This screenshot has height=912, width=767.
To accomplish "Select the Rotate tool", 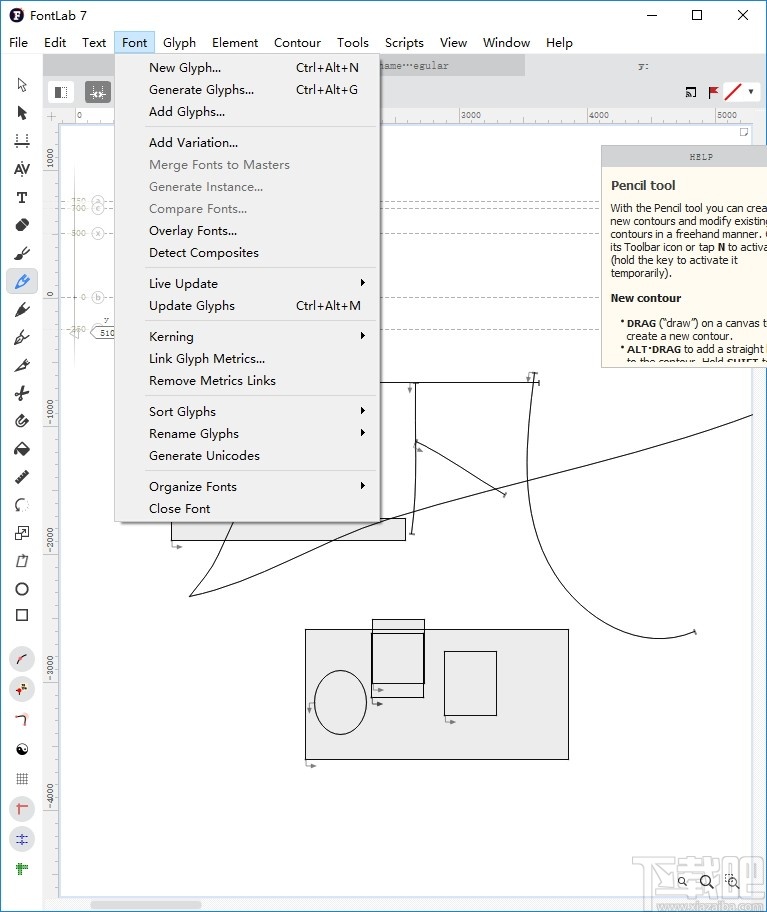I will tap(22, 505).
